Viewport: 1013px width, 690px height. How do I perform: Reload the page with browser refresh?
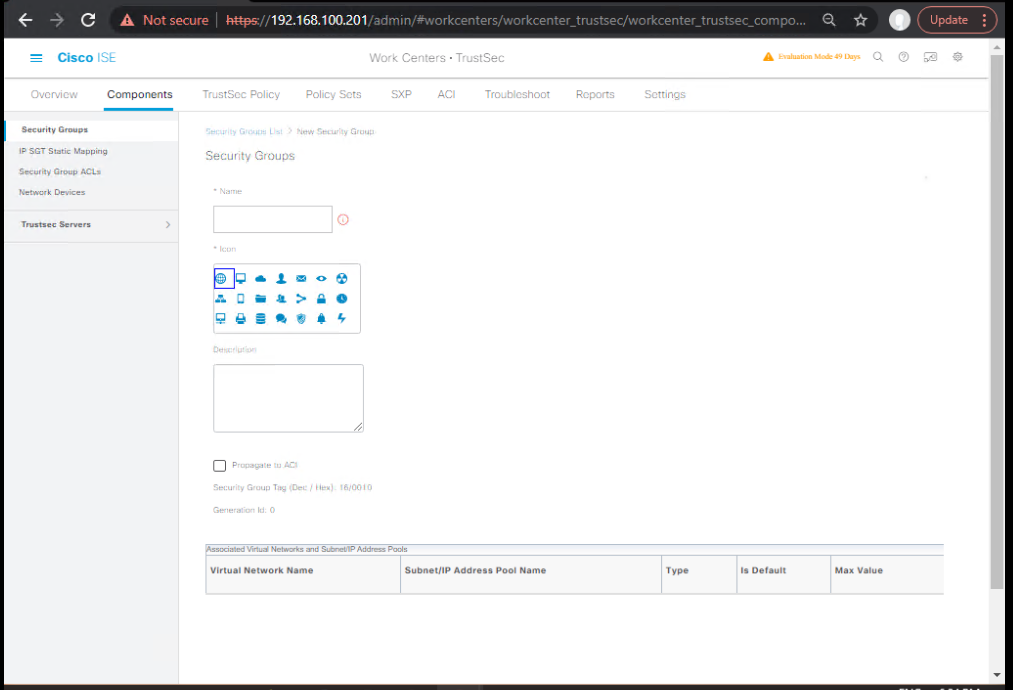point(88,20)
